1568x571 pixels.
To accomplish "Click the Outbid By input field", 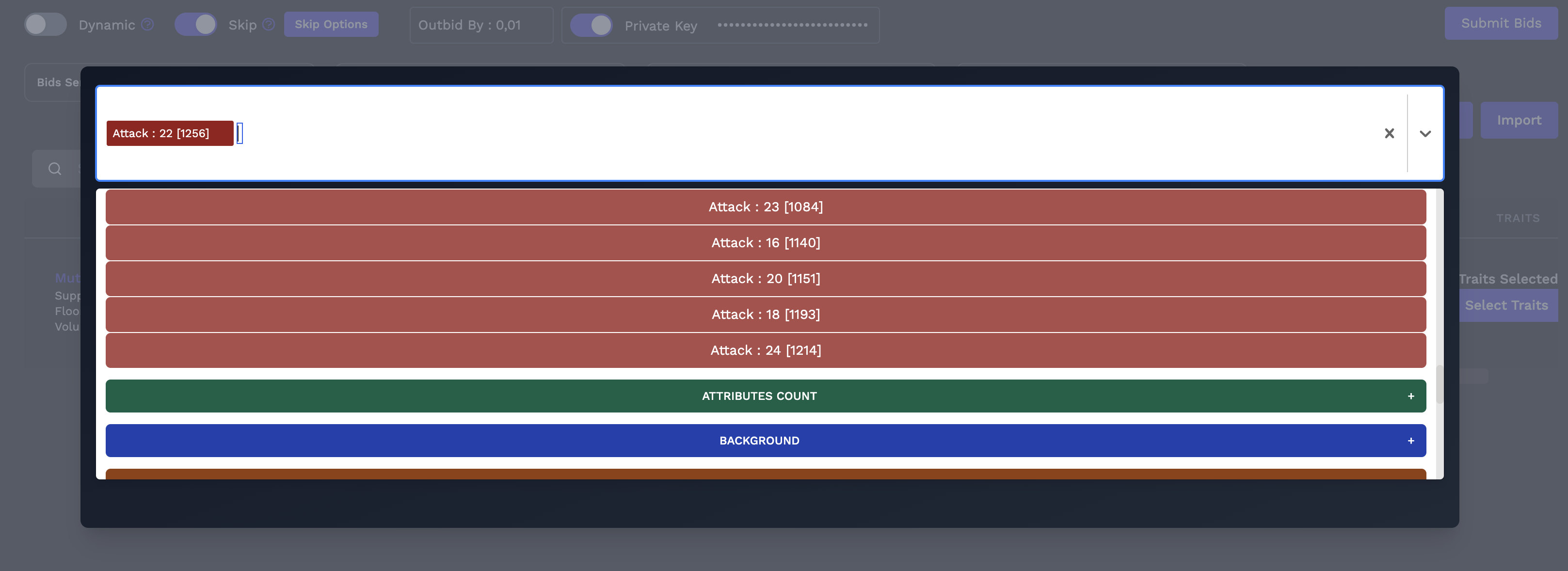I will coord(481,25).
